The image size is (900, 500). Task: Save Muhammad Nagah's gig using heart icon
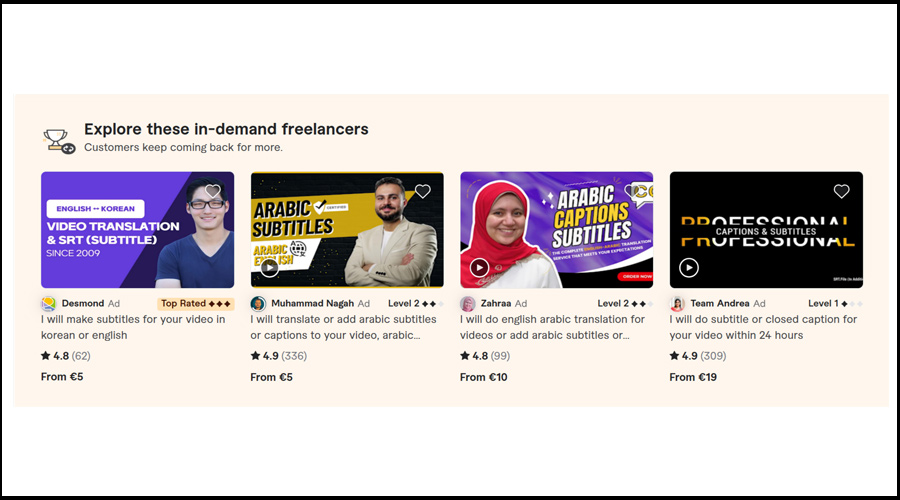(x=422, y=191)
